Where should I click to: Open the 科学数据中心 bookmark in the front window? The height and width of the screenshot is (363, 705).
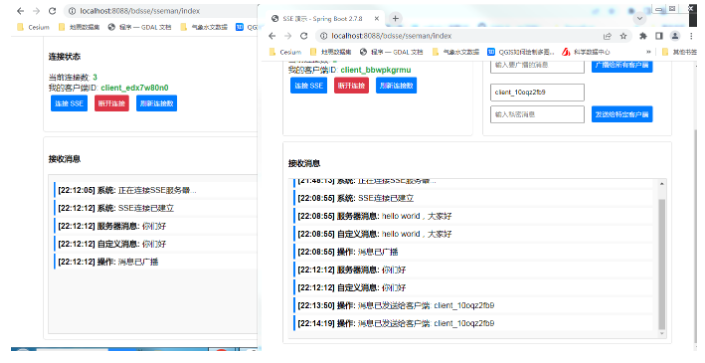[586, 52]
